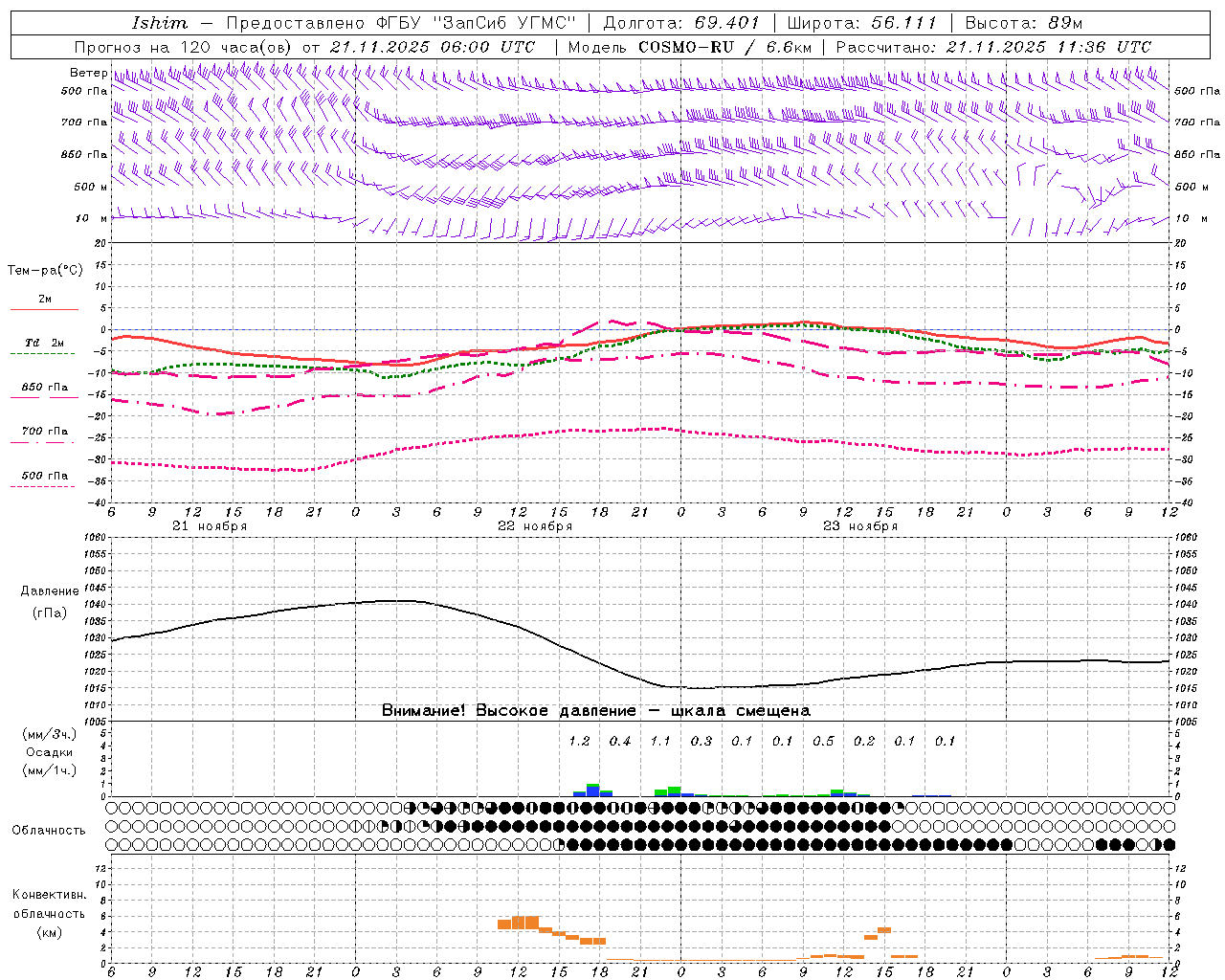
Task: Click the "21 ноября" date label
Action: tap(210, 526)
